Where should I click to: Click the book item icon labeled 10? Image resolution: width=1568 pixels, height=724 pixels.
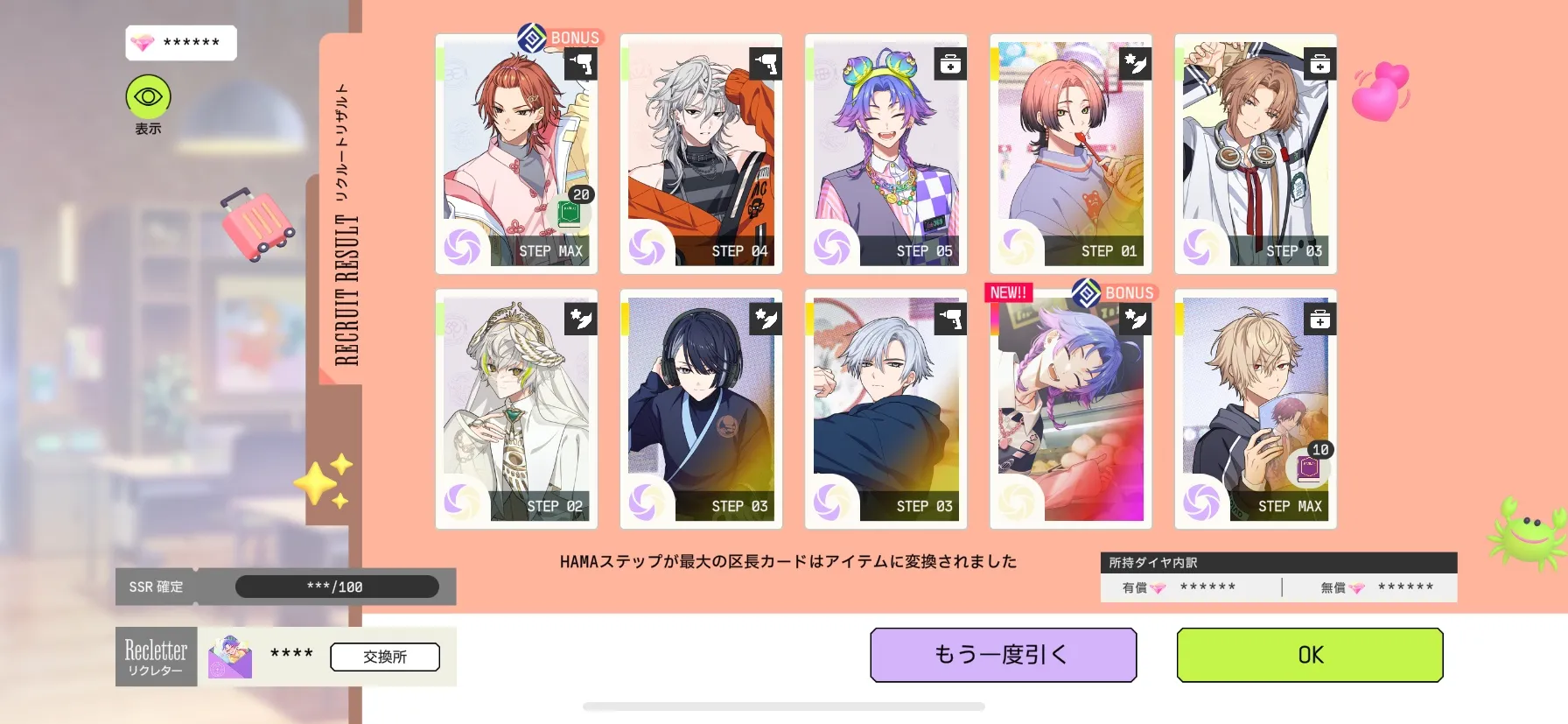1309,467
